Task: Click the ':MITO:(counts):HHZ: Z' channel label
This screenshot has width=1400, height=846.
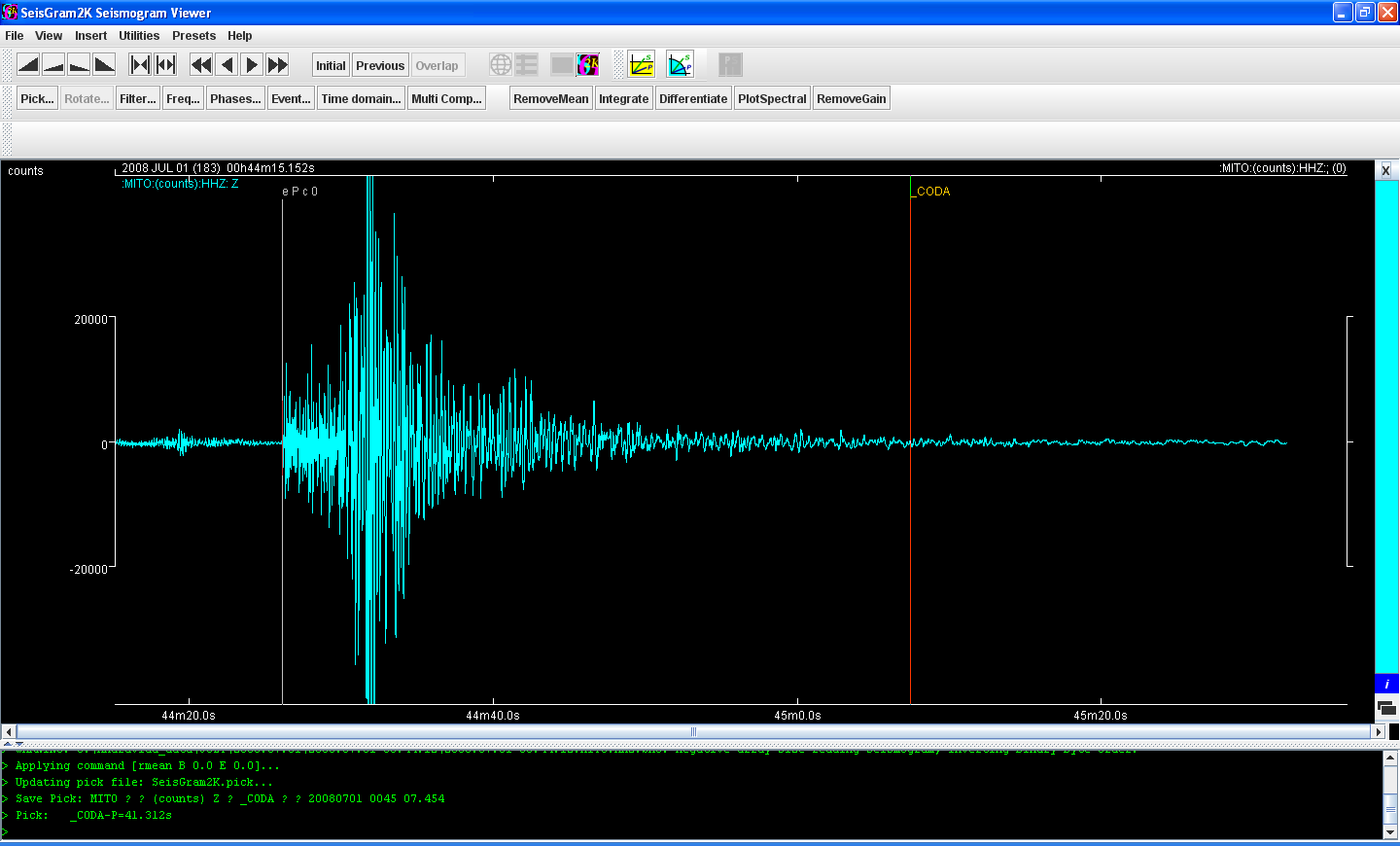Action: click(180, 184)
